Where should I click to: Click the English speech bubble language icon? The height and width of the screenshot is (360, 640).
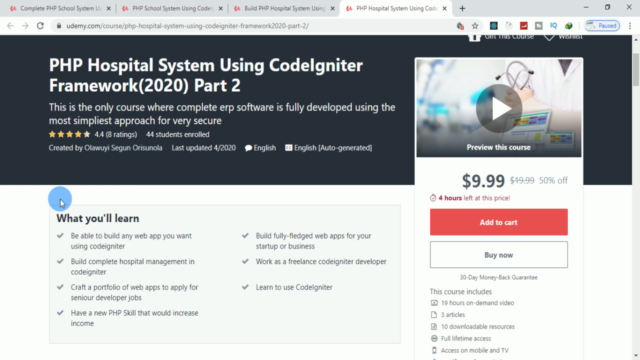[248, 148]
